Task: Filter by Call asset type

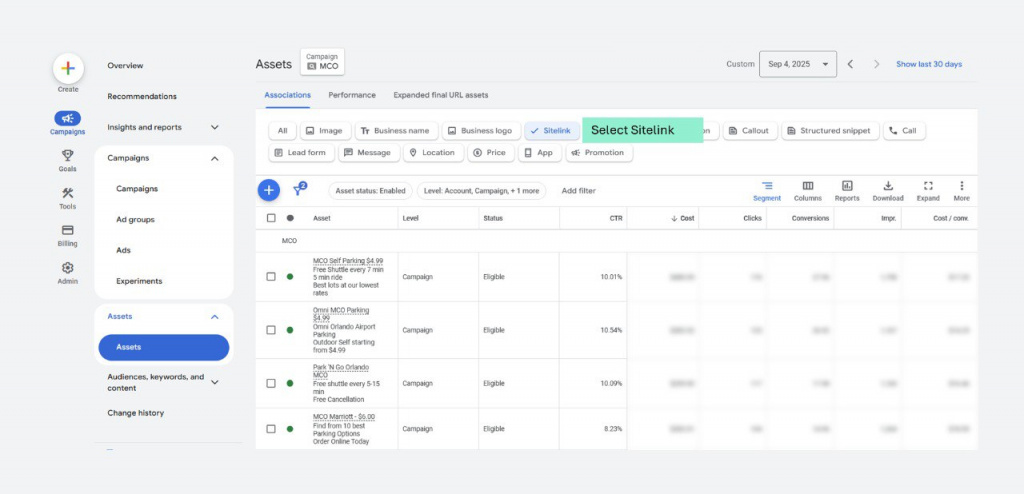Action: (904, 131)
